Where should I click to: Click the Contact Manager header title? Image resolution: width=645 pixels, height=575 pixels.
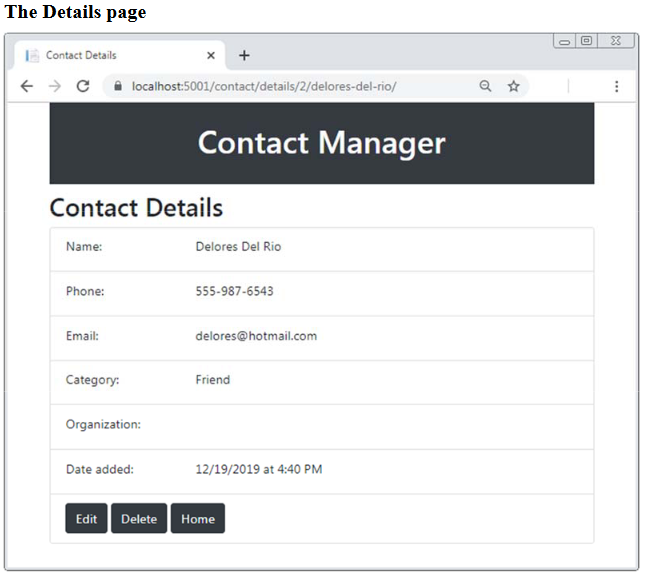[x=321, y=143]
